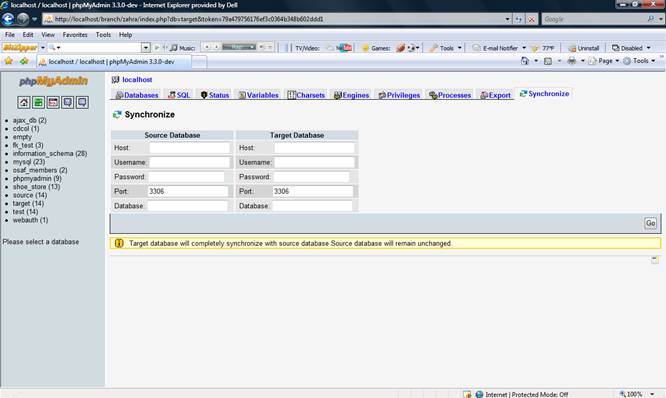Switch to the Databases tab
Image resolution: width=666 pixels, height=398 pixels.
pyautogui.click(x=137, y=95)
